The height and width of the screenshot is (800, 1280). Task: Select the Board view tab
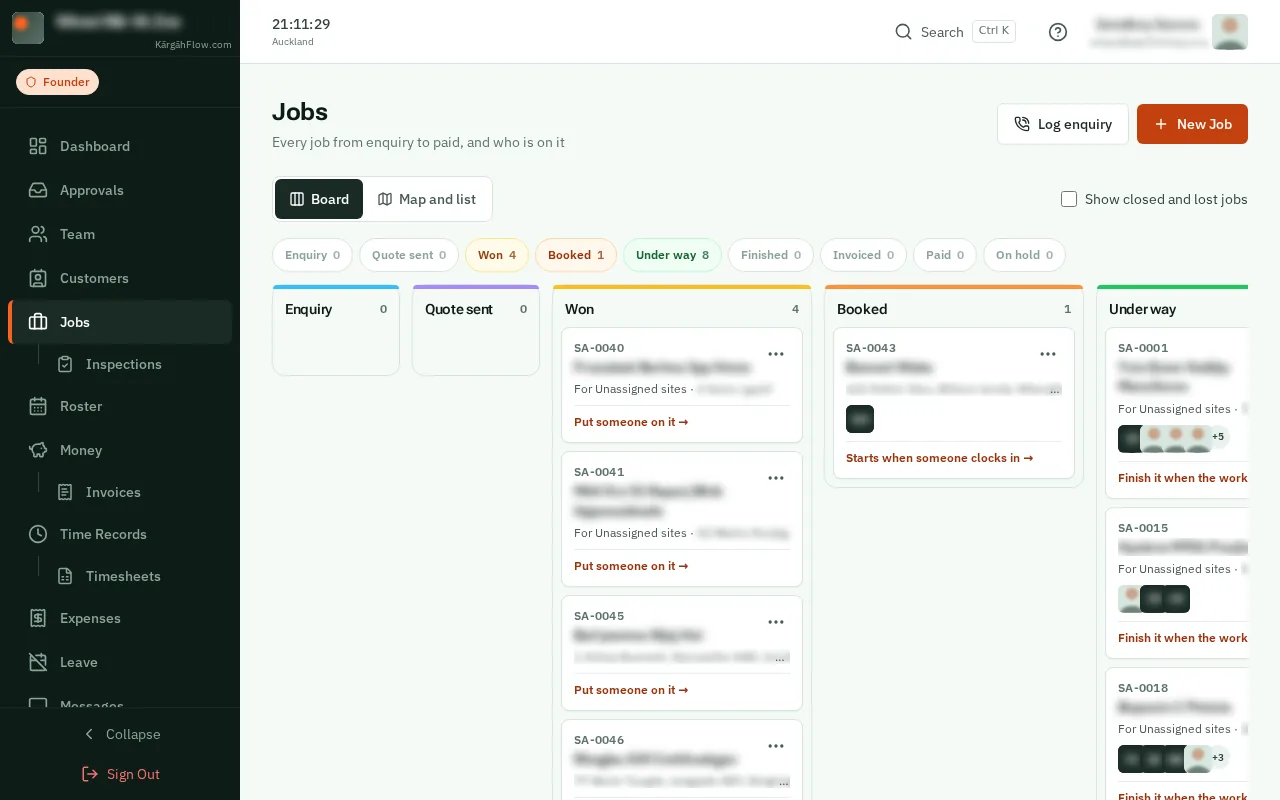(x=319, y=199)
